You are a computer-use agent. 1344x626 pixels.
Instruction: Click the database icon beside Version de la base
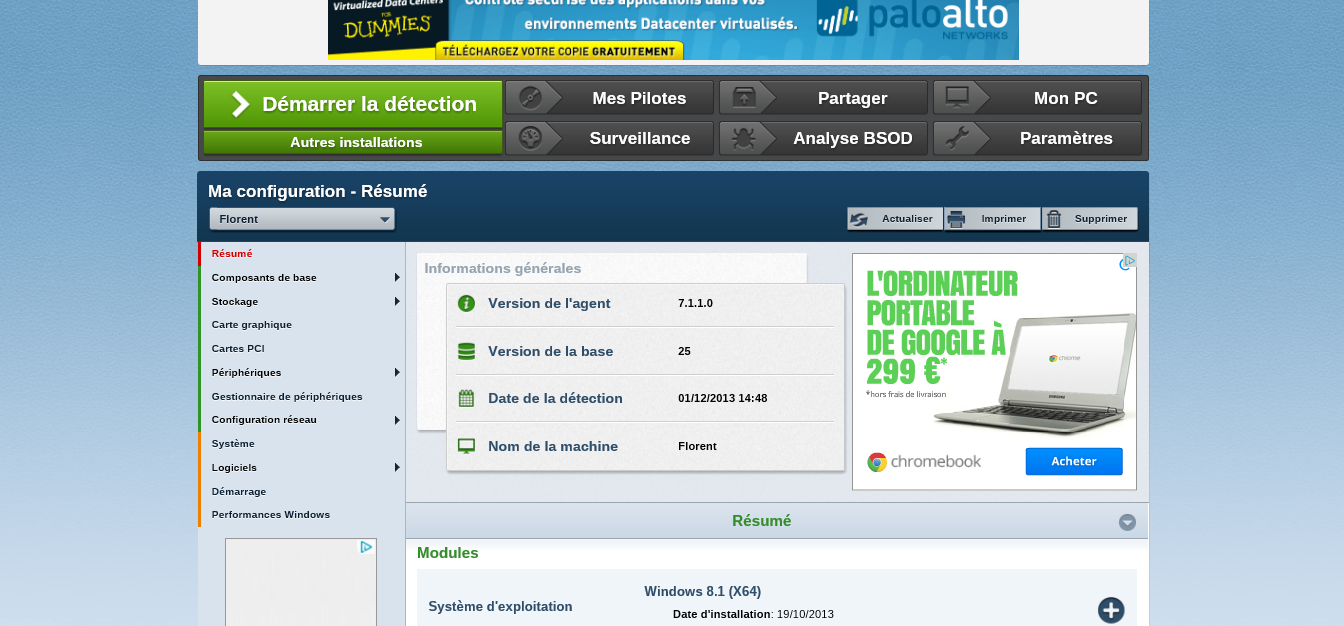point(466,351)
